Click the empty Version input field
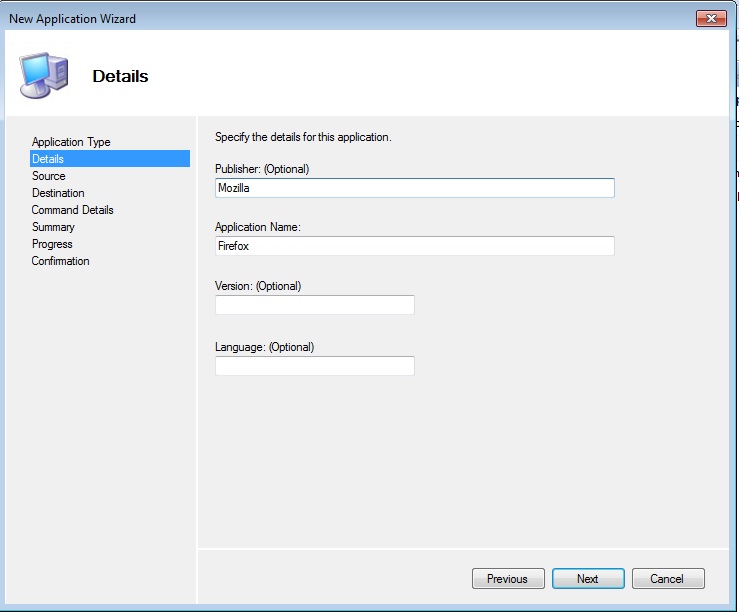This screenshot has width=739, height=612. (315, 305)
